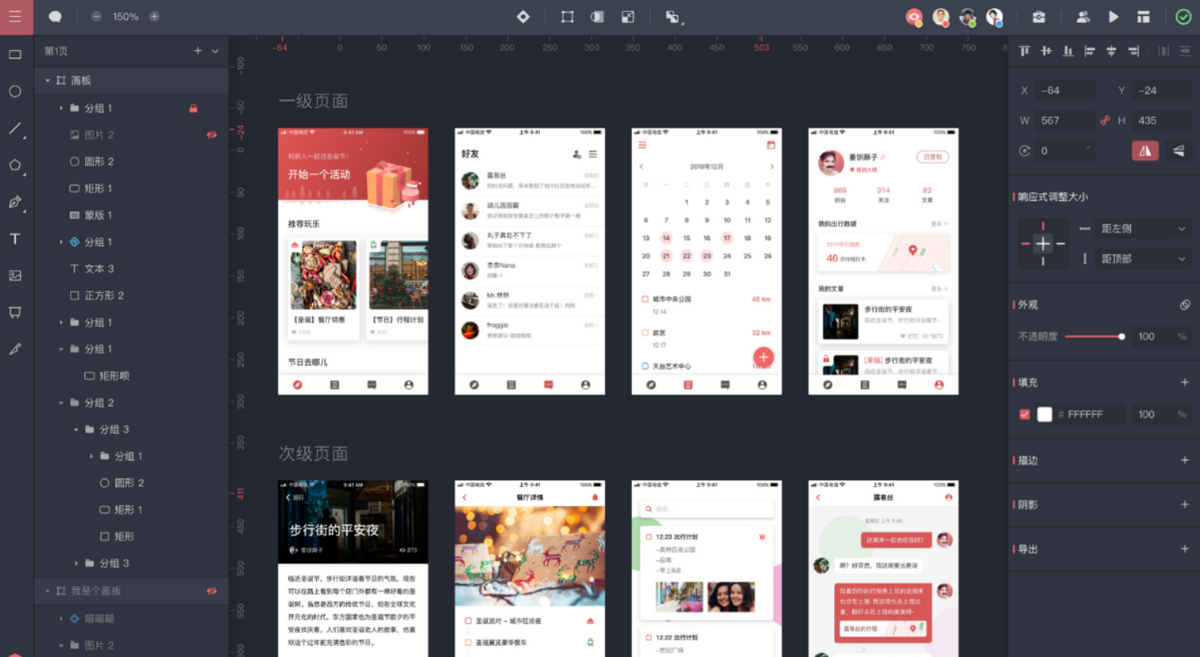
Task: Select the 第1页 page tab
Action: (x=56, y=51)
